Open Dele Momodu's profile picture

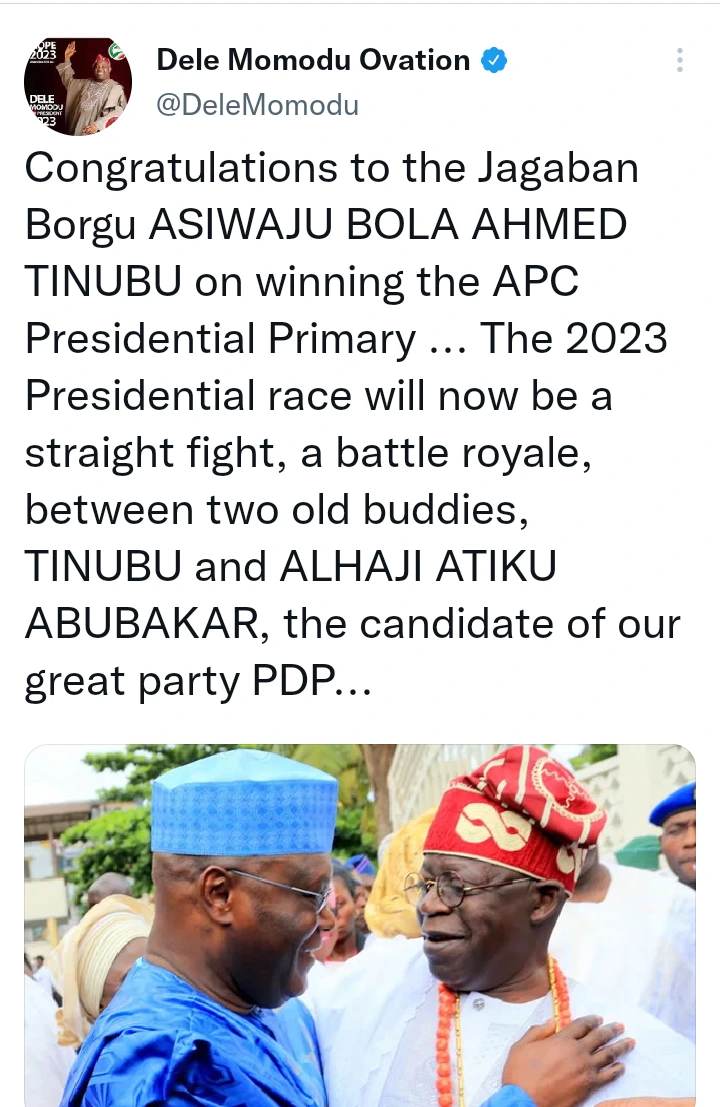click(78, 86)
